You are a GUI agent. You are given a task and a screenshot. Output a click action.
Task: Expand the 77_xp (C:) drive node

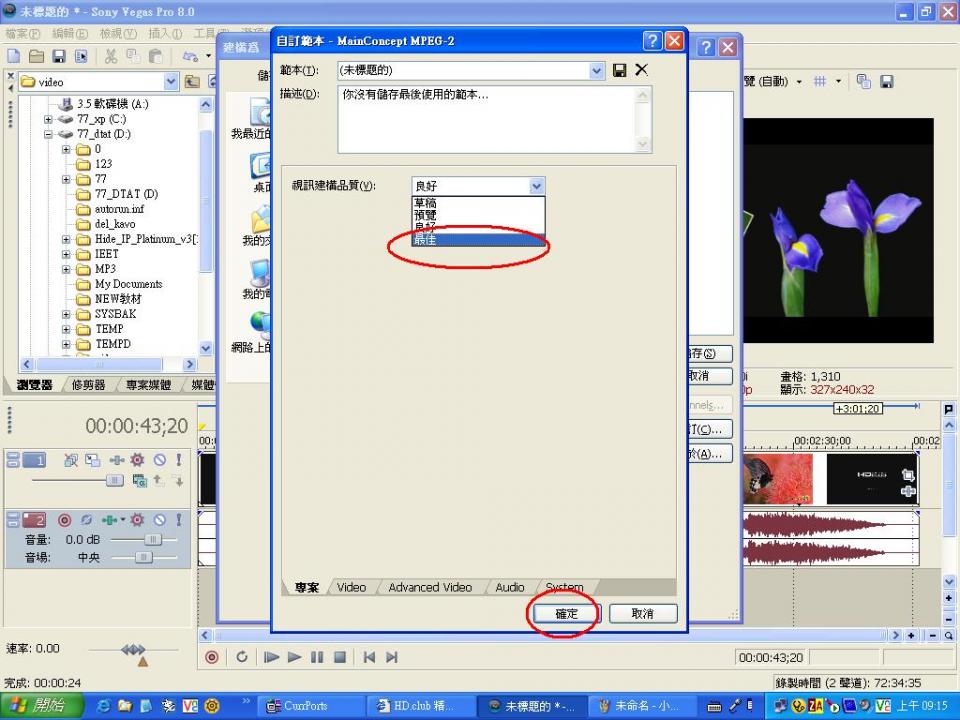pyautogui.click(x=48, y=119)
